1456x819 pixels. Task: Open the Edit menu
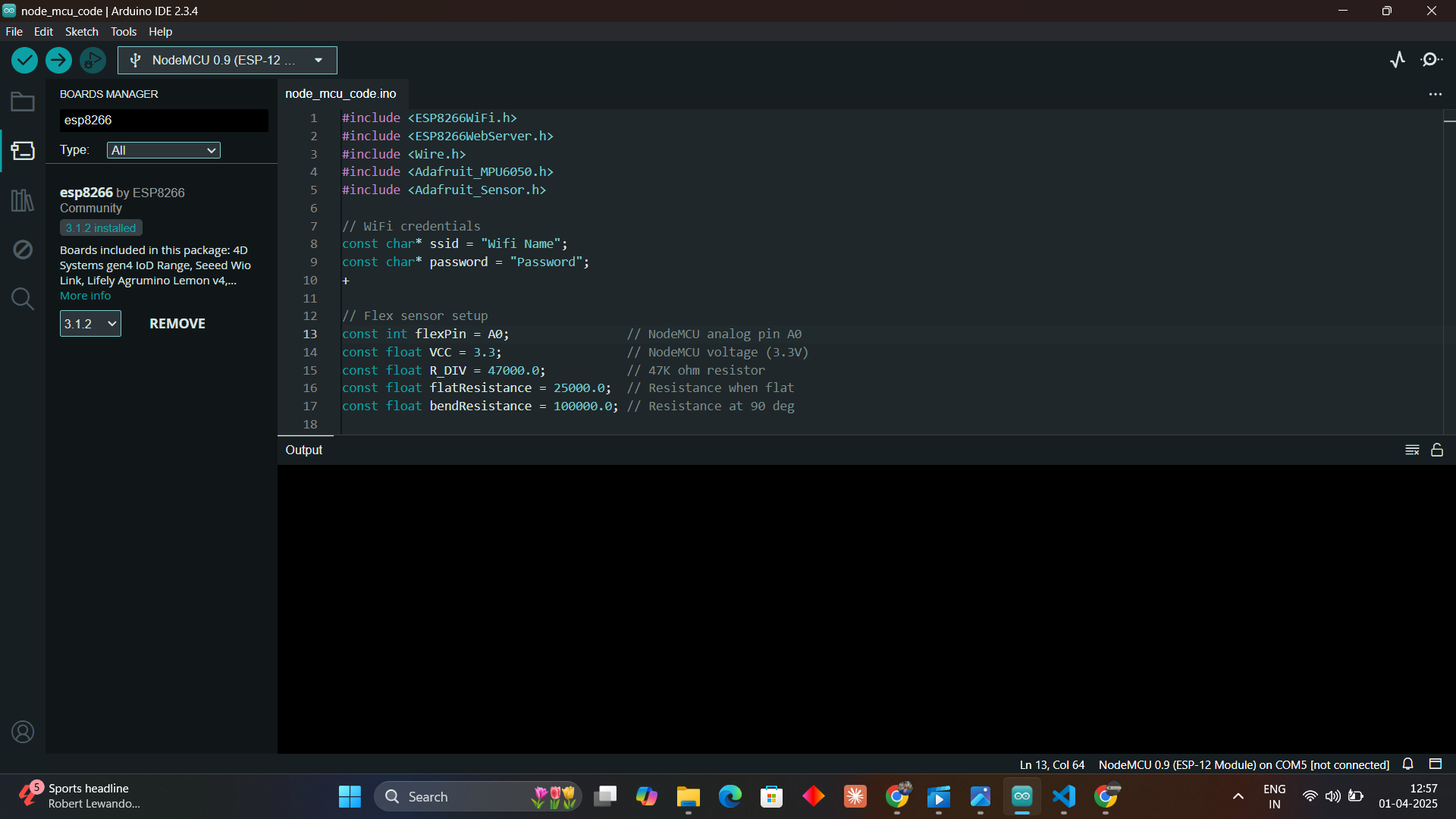pos(43,31)
